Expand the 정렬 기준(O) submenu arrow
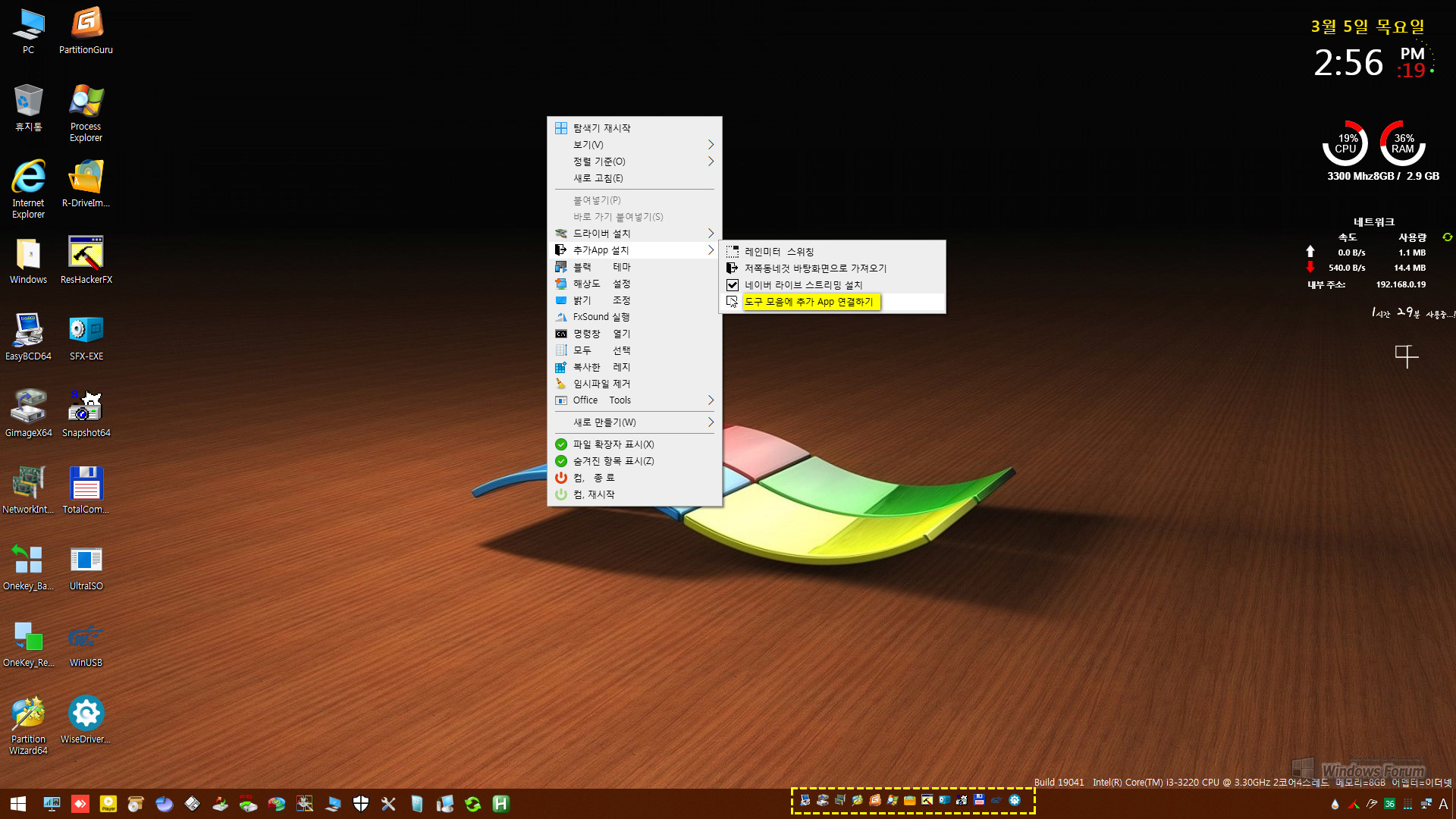 711,162
